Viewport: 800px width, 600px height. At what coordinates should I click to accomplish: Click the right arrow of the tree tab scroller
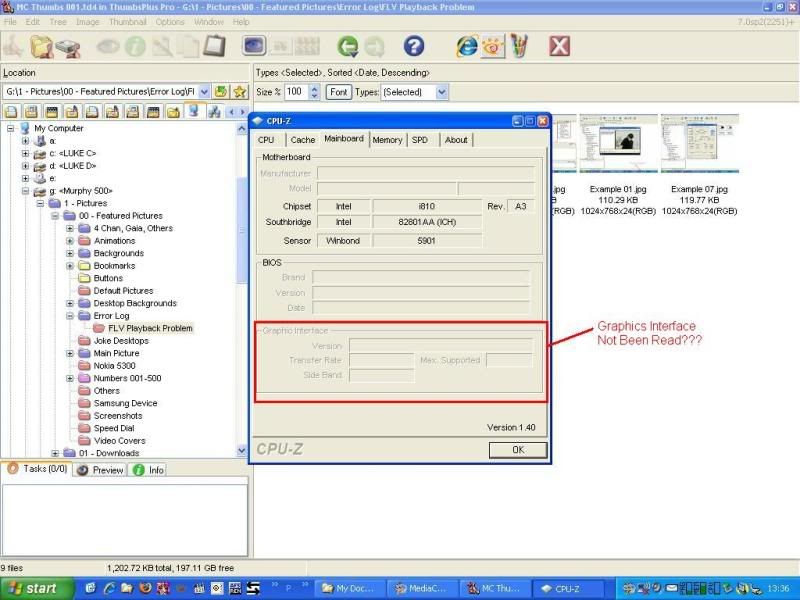242,112
